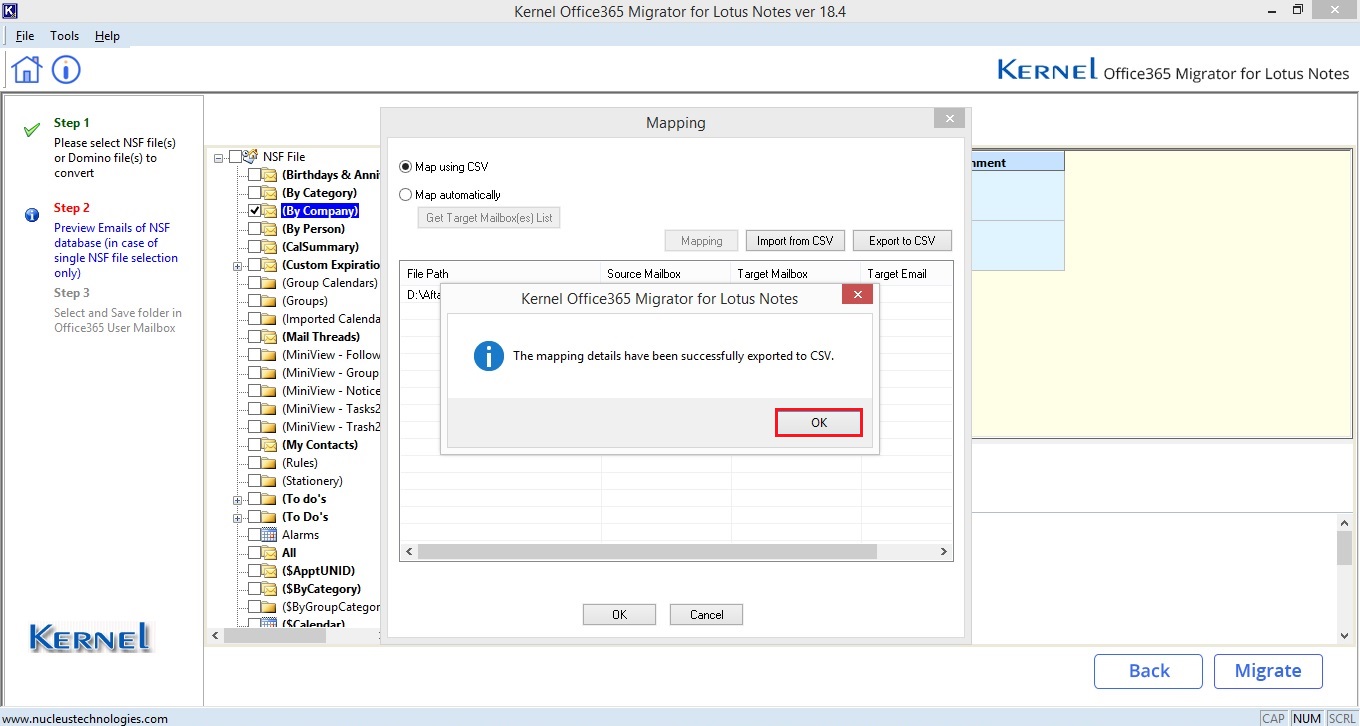Screen dimensions: 1360x726
Task: Click the Target Mailbox column header
Action: [796, 274]
